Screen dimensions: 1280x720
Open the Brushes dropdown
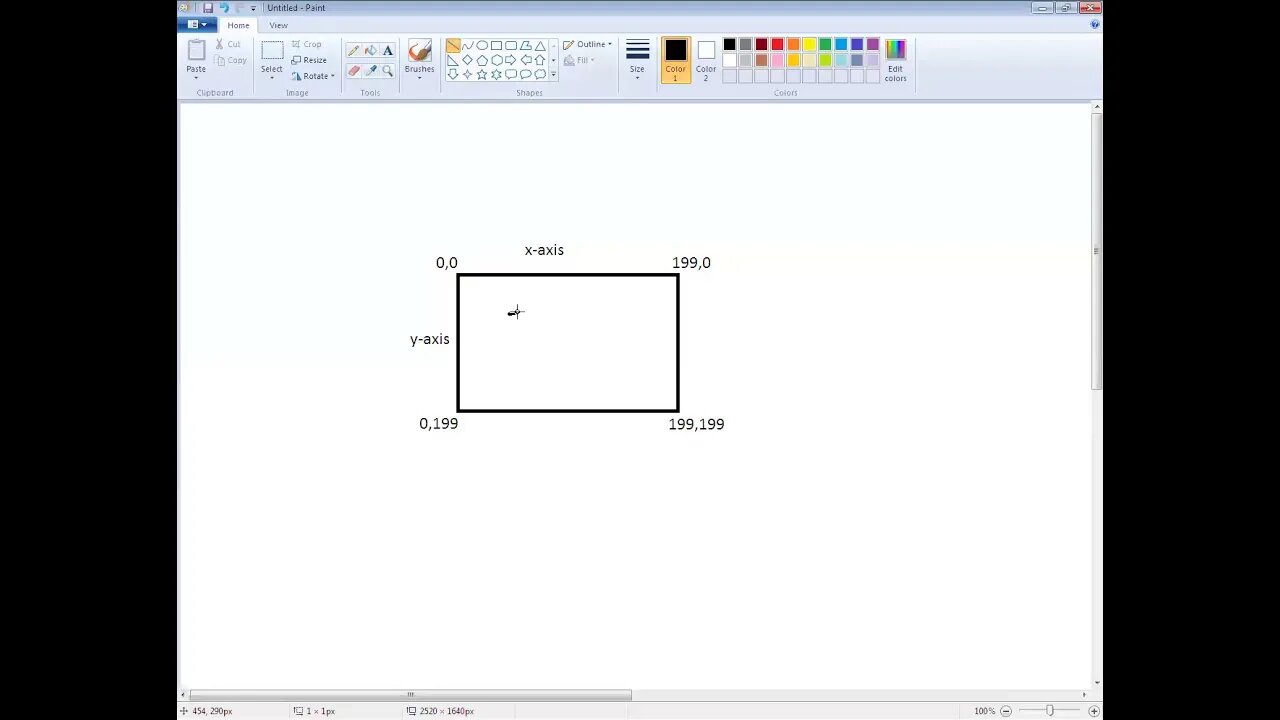[x=420, y=76]
